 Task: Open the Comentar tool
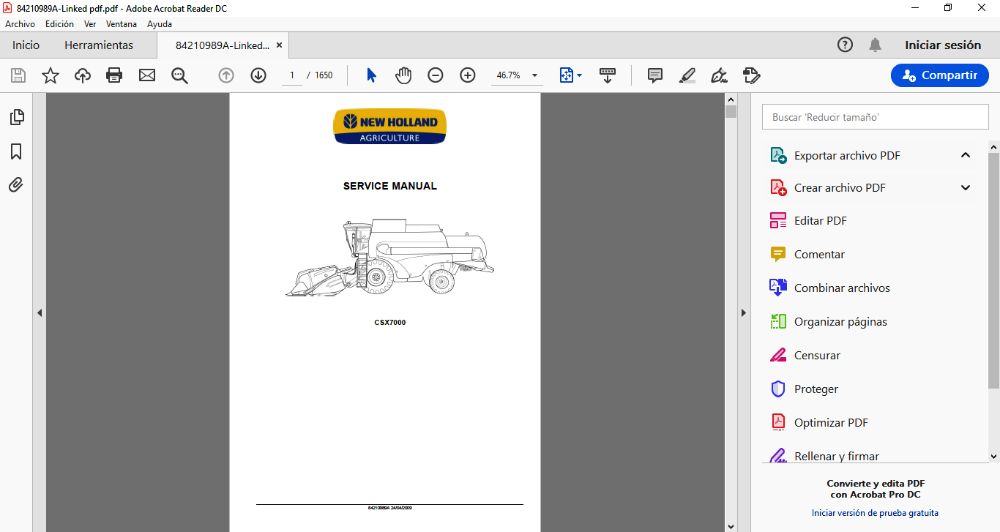pyautogui.click(x=819, y=254)
